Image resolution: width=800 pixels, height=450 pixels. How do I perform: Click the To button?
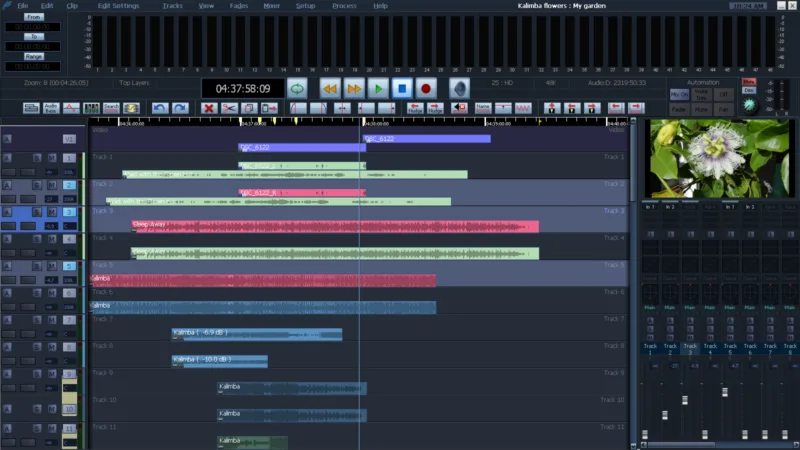(x=33, y=37)
